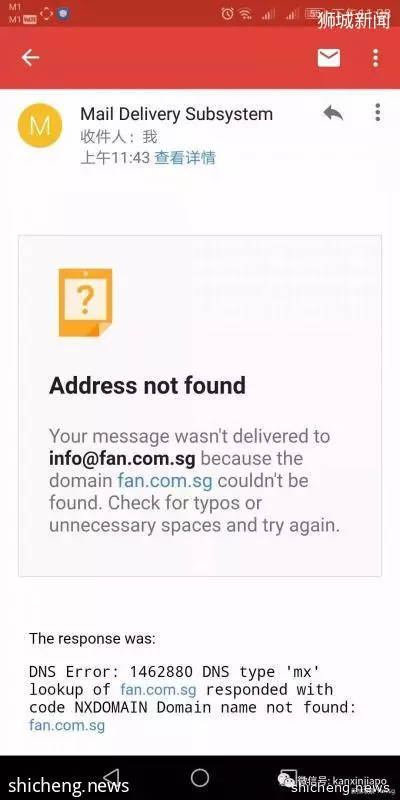400x800 pixels.
Task: Tap the recent apps button in navigation bar
Action: coord(287,778)
